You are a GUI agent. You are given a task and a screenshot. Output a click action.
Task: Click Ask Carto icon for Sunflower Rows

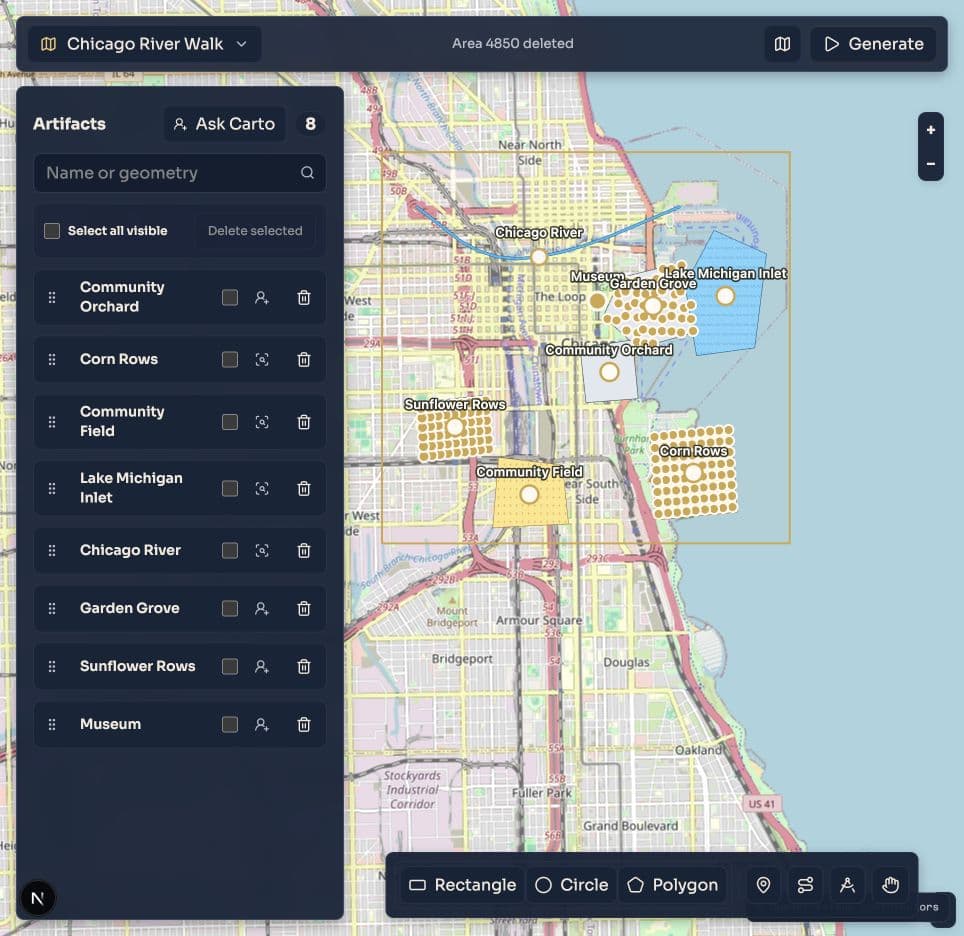pyautogui.click(x=262, y=666)
